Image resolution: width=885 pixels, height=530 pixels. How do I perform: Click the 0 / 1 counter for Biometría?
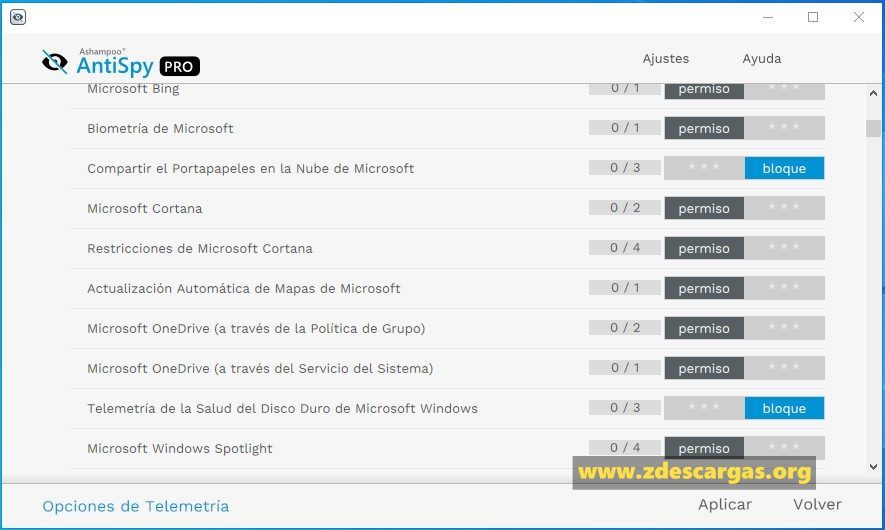(625, 128)
